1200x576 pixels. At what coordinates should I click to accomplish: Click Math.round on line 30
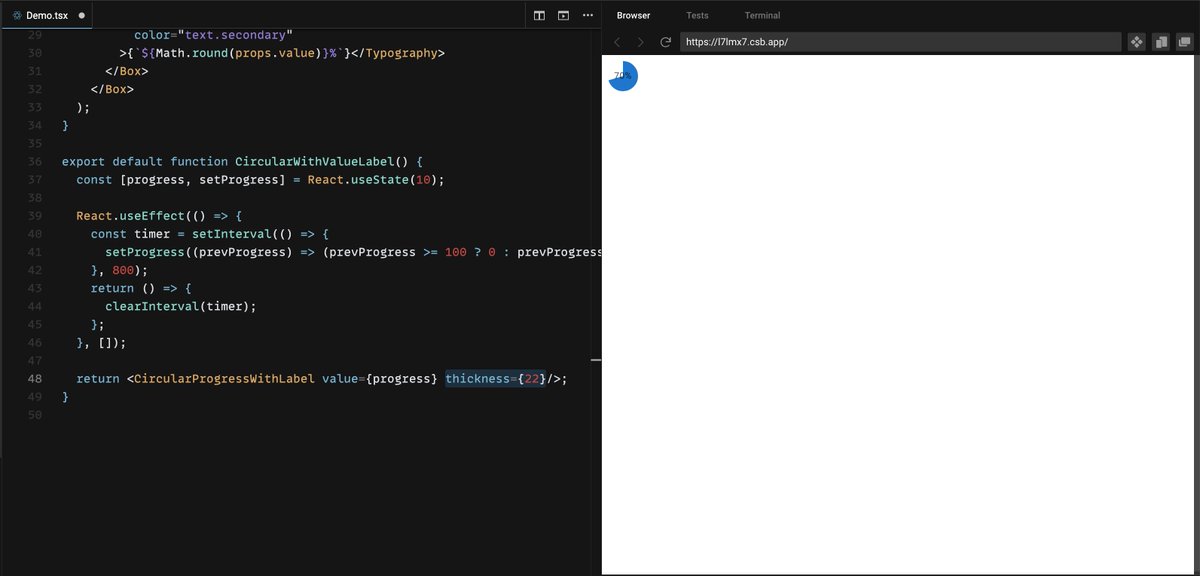[x=190, y=53]
